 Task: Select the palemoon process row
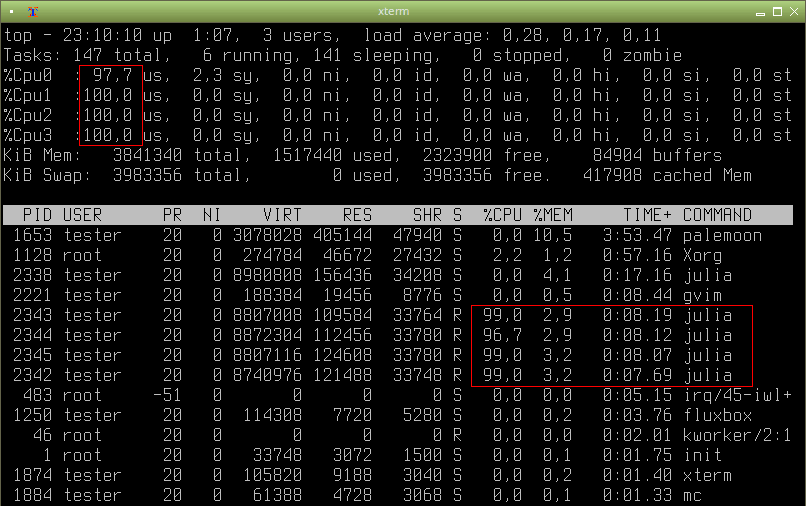coord(398,235)
